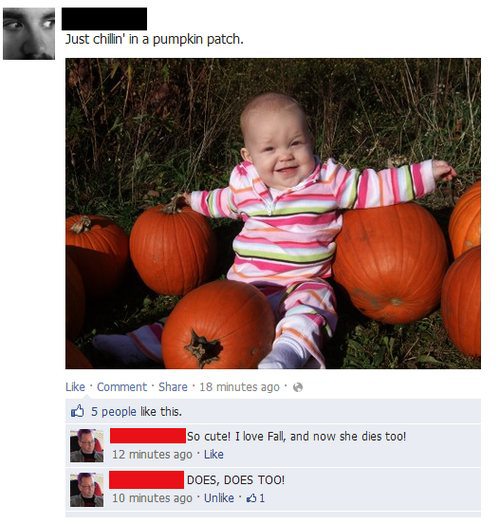Like the 'So cute!' comment
The image size is (500, 524).
click(x=214, y=454)
